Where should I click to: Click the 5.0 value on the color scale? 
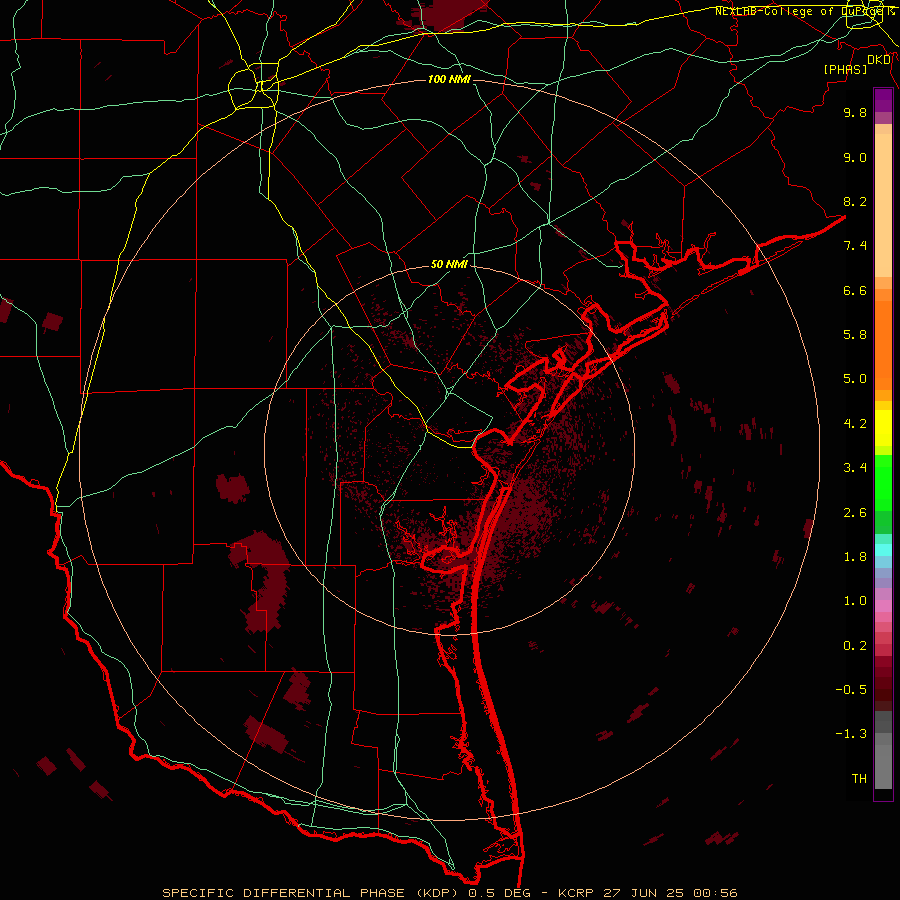[x=855, y=379]
